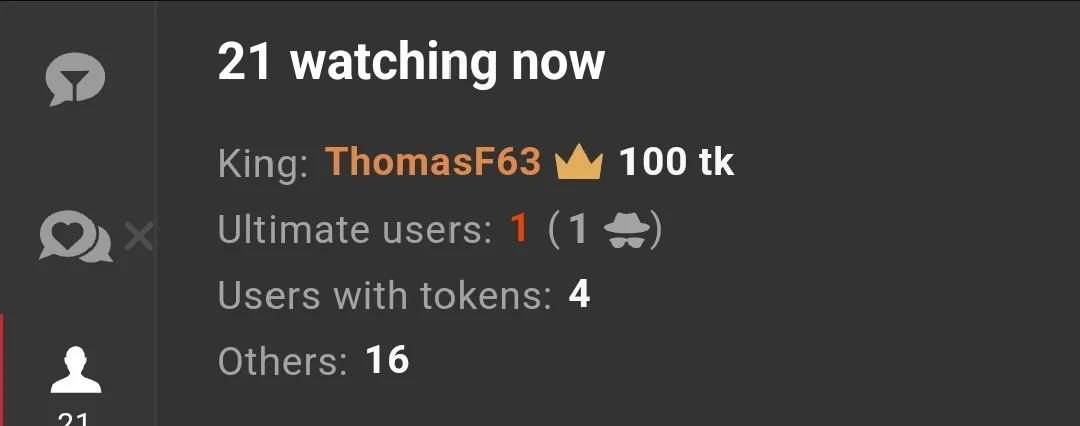Click the 21 watching now heading
The width and height of the screenshot is (1080, 426).
point(411,63)
